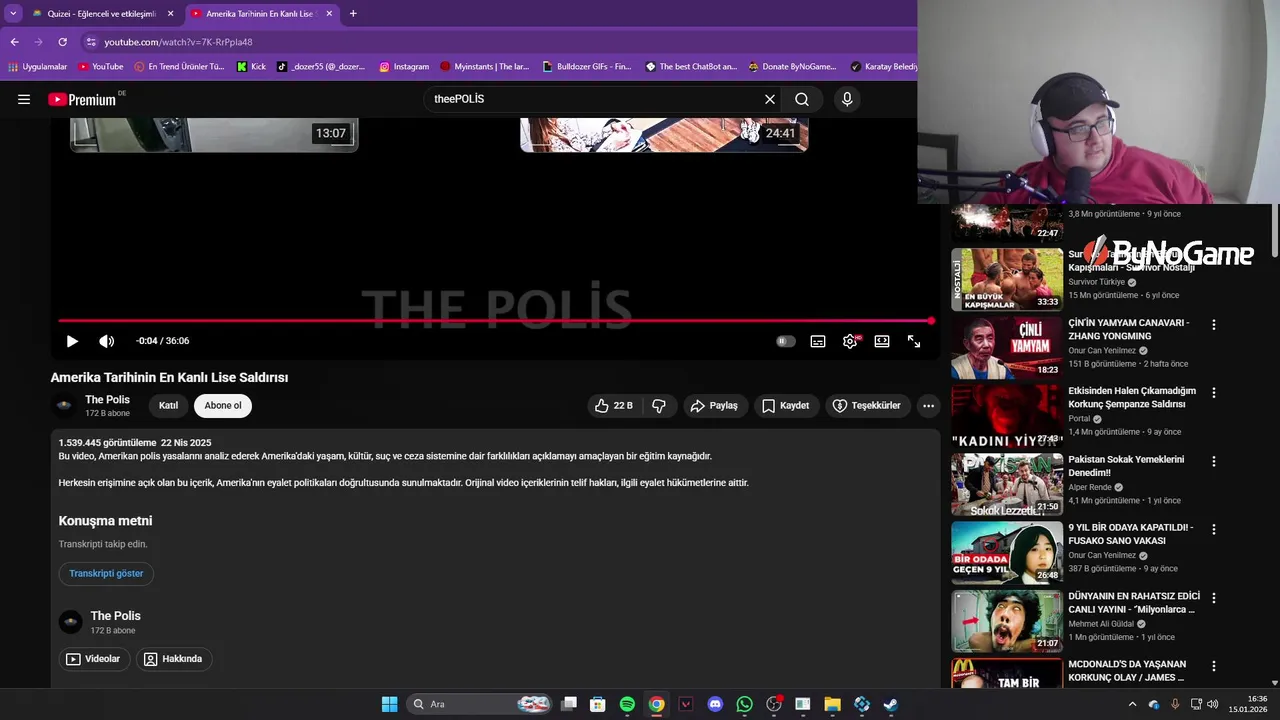Open the channel Hakkında button

(174, 659)
